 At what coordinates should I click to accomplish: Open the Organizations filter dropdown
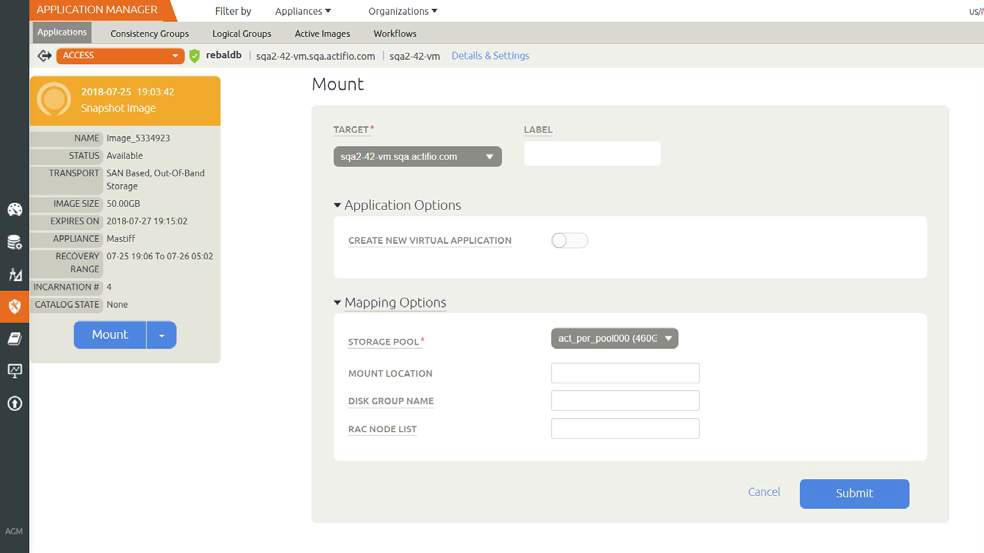(403, 11)
